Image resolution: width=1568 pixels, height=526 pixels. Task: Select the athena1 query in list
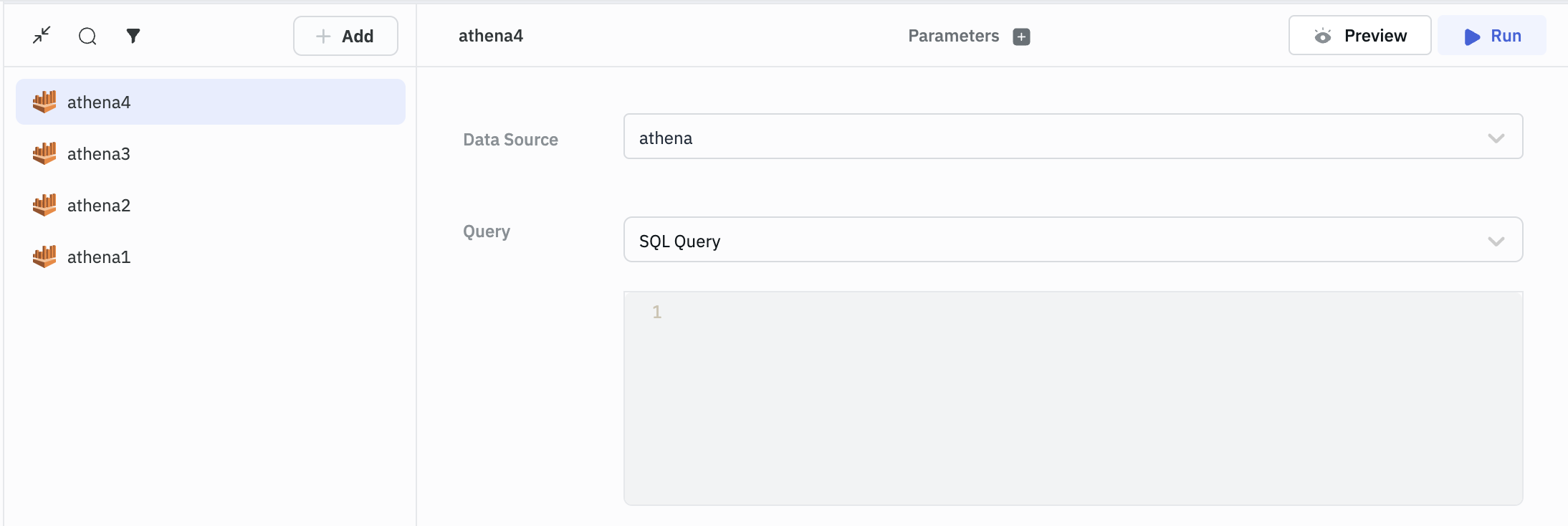point(99,257)
